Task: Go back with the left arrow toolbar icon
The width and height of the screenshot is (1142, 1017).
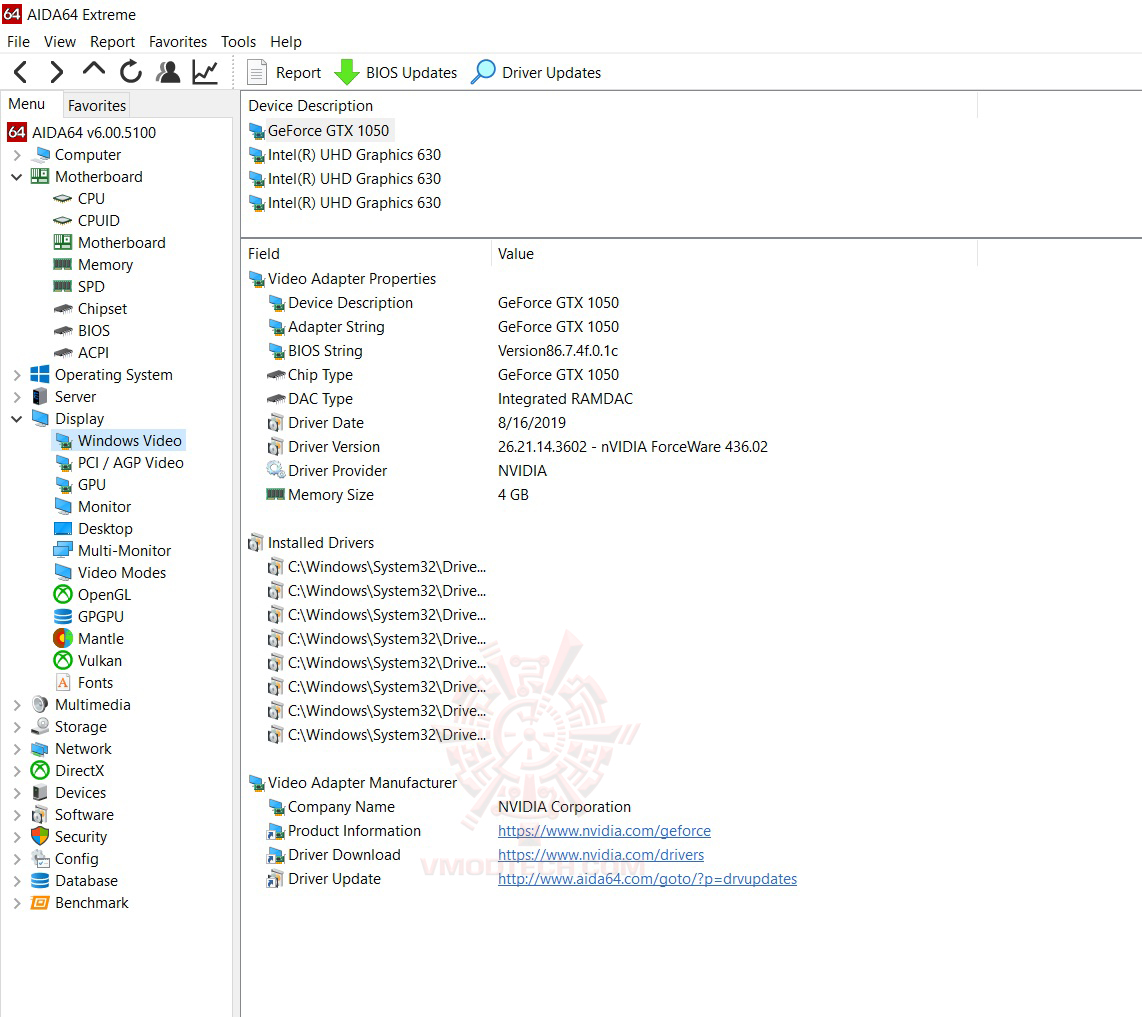Action: coord(20,72)
